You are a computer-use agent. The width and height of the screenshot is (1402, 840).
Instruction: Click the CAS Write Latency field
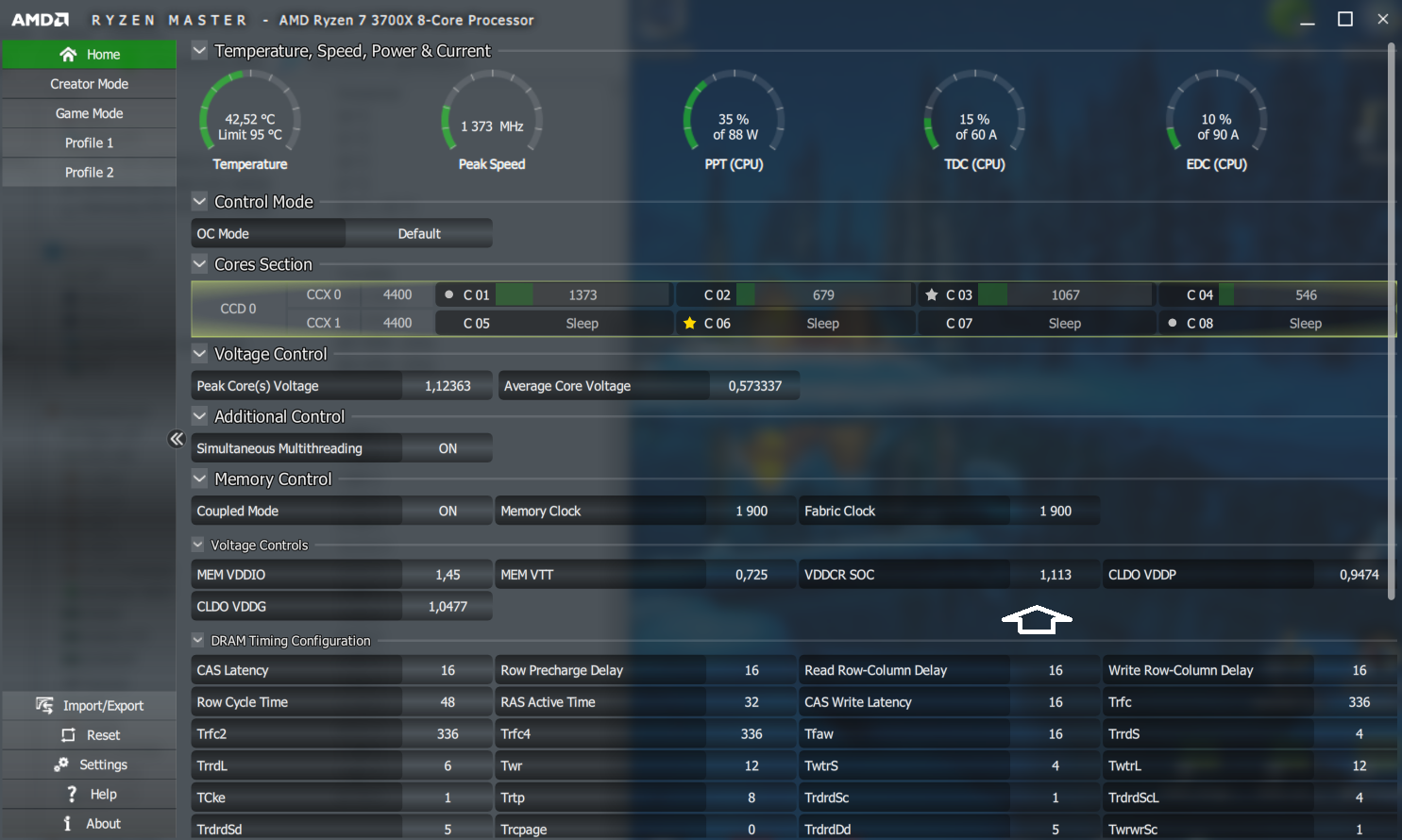click(x=950, y=702)
